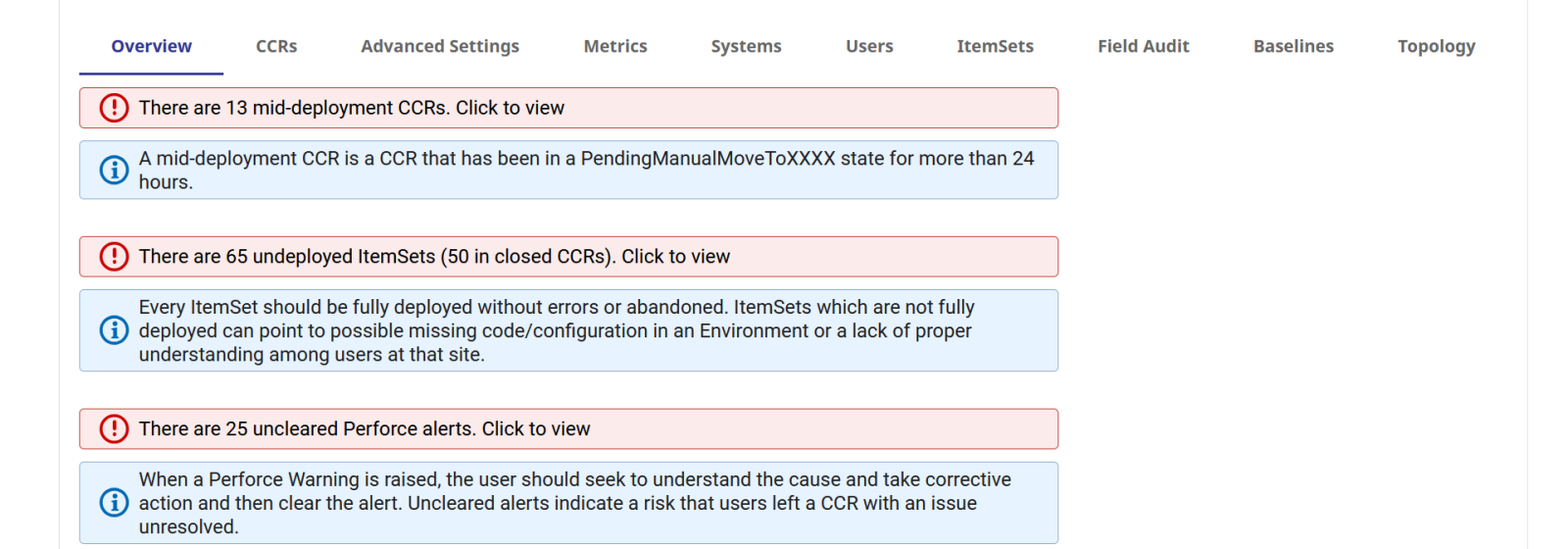Switch to the Field Audit tab
The image size is (1568, 549).
(1144, 46)
